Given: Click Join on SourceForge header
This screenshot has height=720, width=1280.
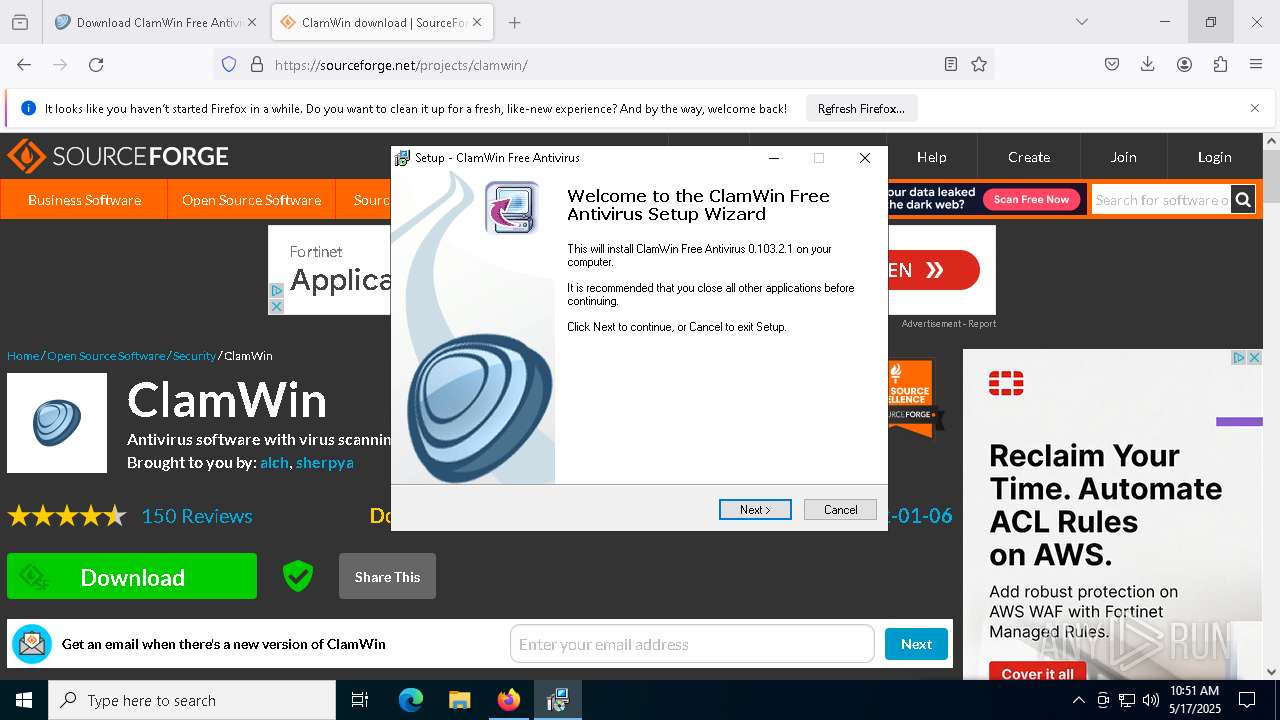Looking at the screenshot, I should point(1123,157).
